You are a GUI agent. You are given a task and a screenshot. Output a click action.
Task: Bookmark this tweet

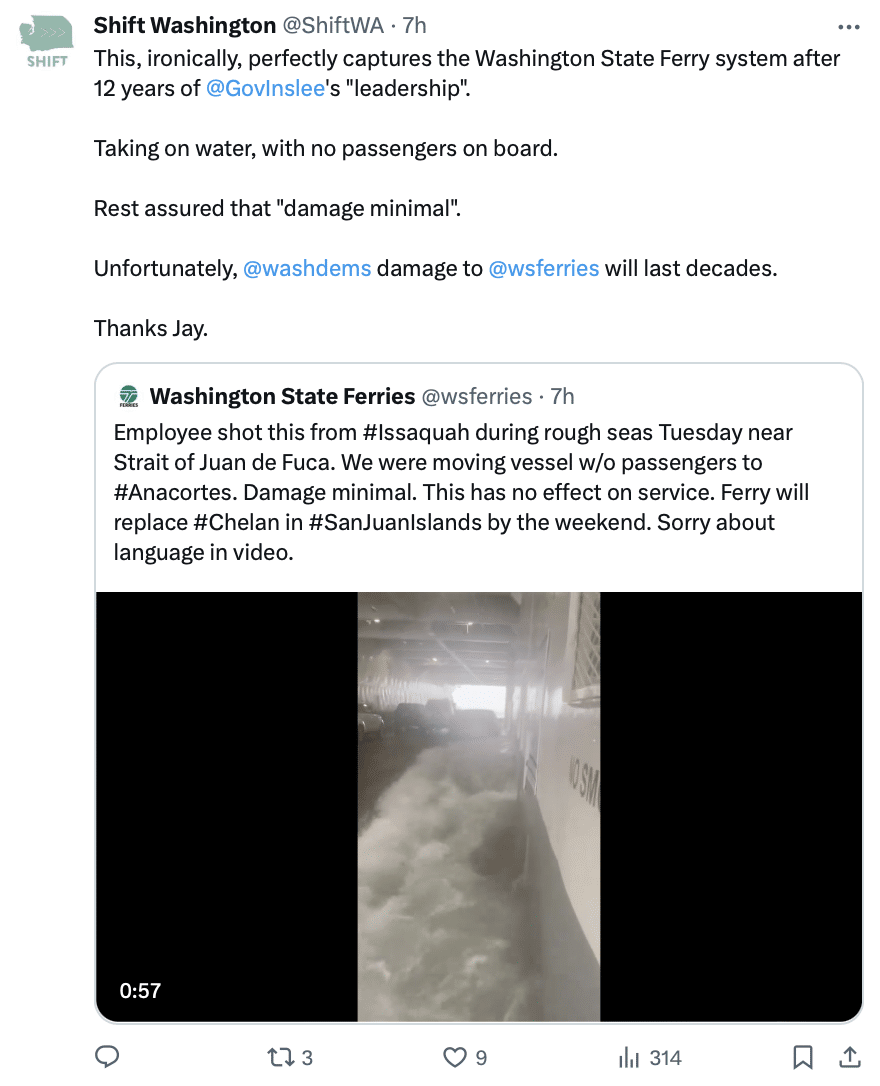pyautogui.click(x=802, y=1057)
